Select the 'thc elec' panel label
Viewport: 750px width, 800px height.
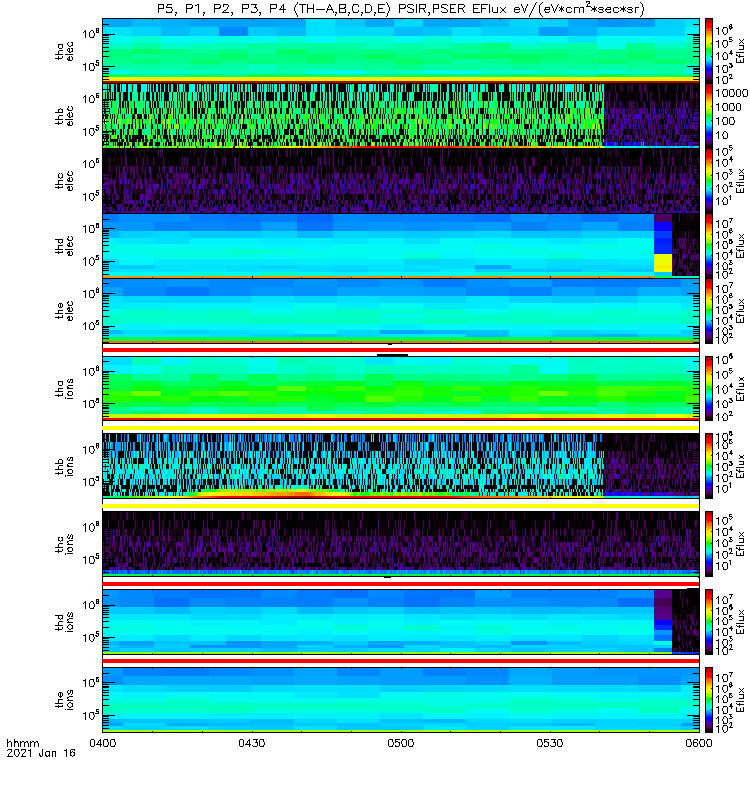pyautogui.click(x=64, y=181)
